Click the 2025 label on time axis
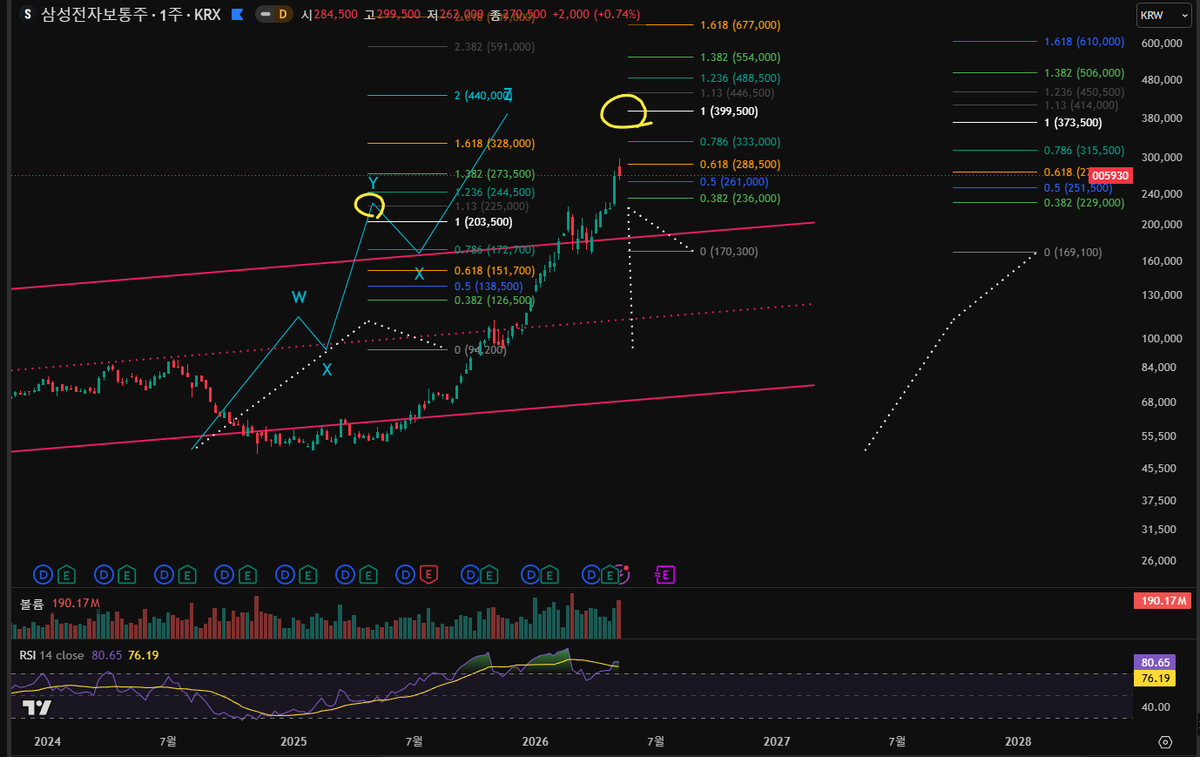 click(x=294, y=742)
